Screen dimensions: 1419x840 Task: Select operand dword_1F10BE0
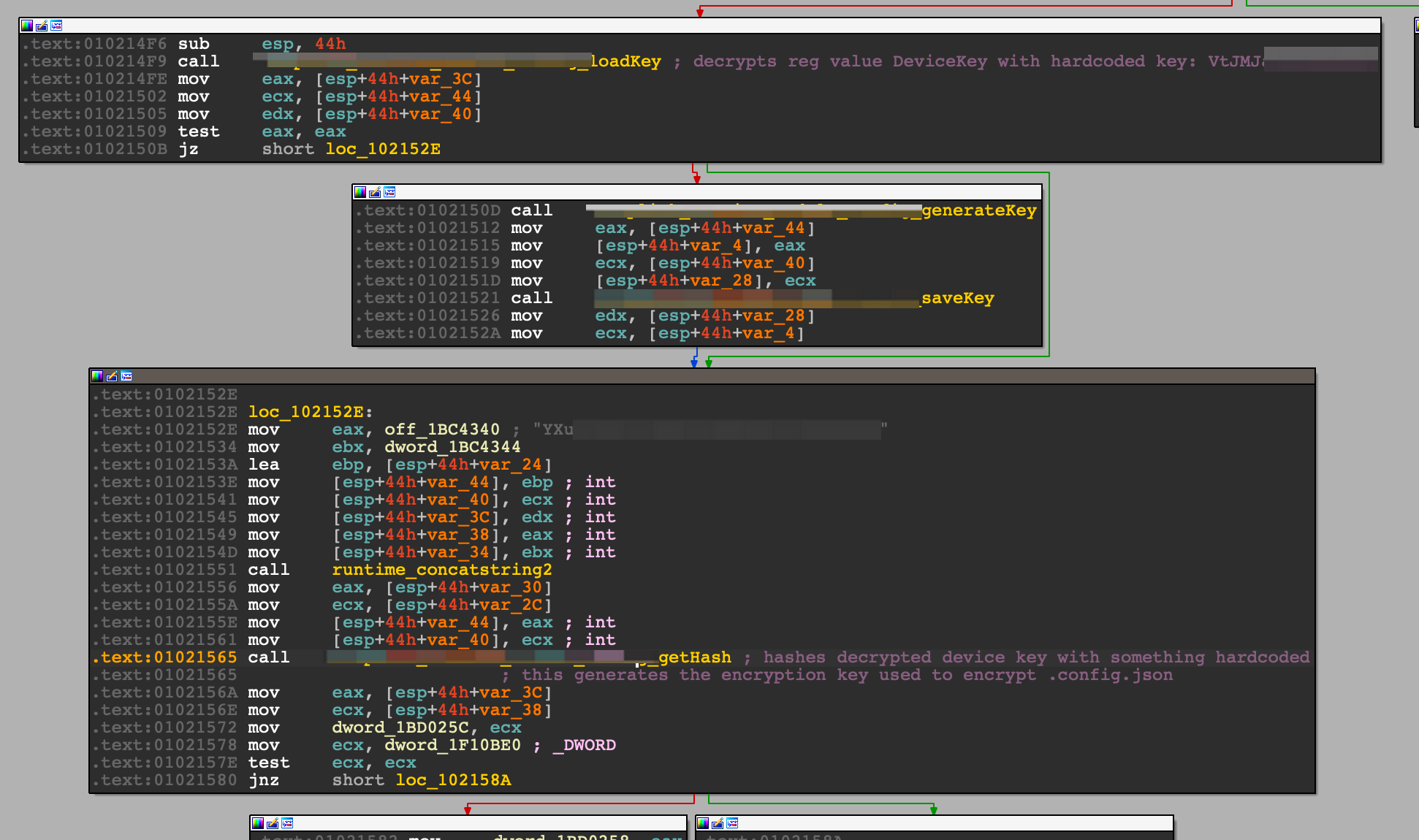tap(453, 745)
